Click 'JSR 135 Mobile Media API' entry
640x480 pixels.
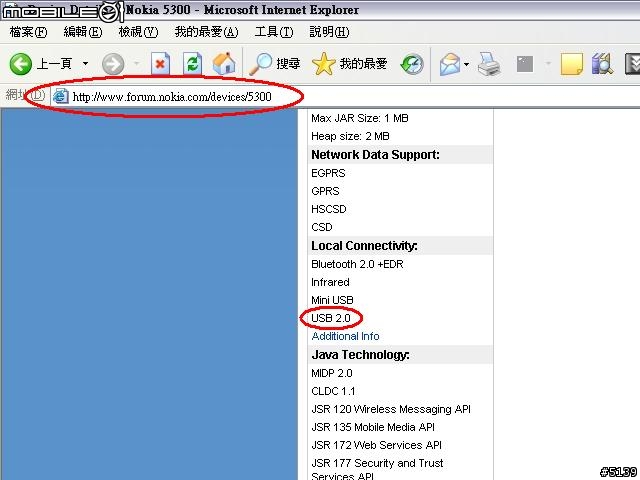373,427
